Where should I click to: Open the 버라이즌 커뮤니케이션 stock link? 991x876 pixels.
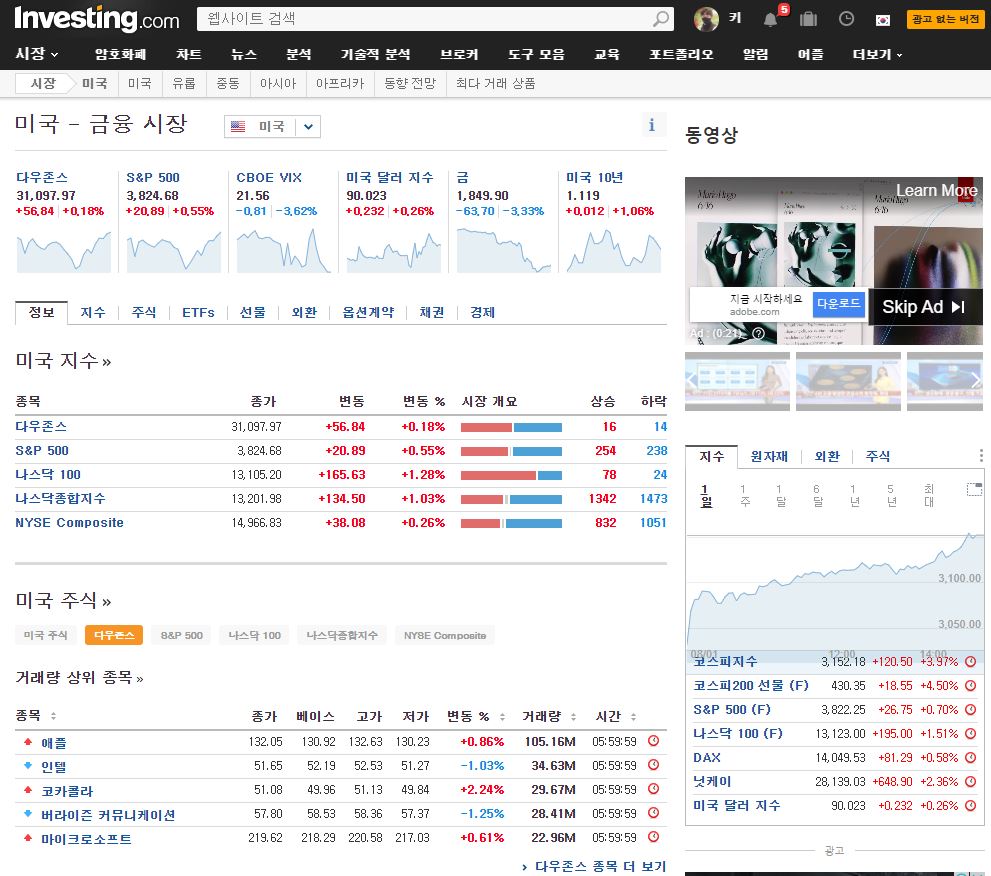(108, 815)
